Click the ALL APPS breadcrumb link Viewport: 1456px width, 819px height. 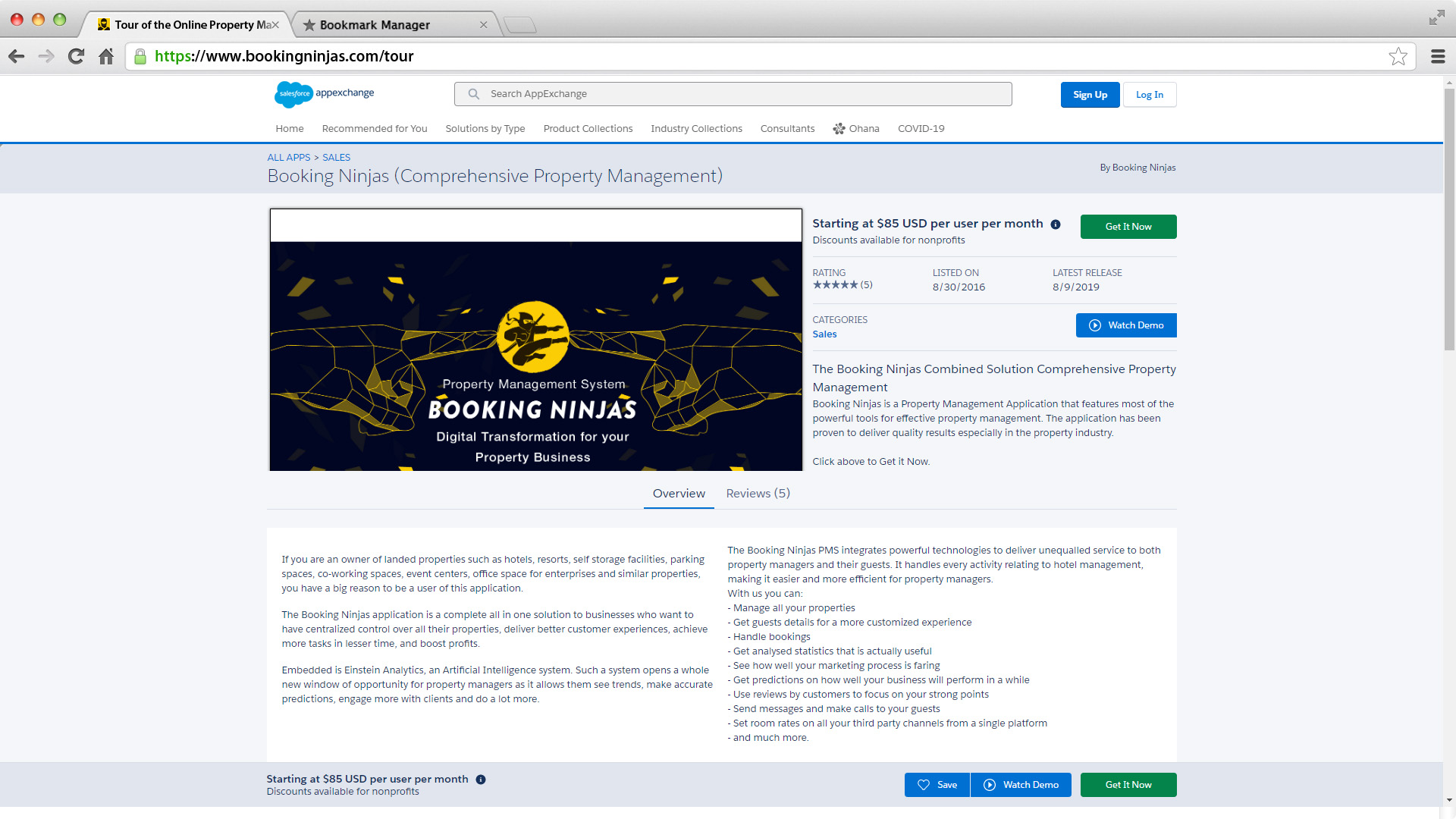pyautogui.click(x=289, y=158)
